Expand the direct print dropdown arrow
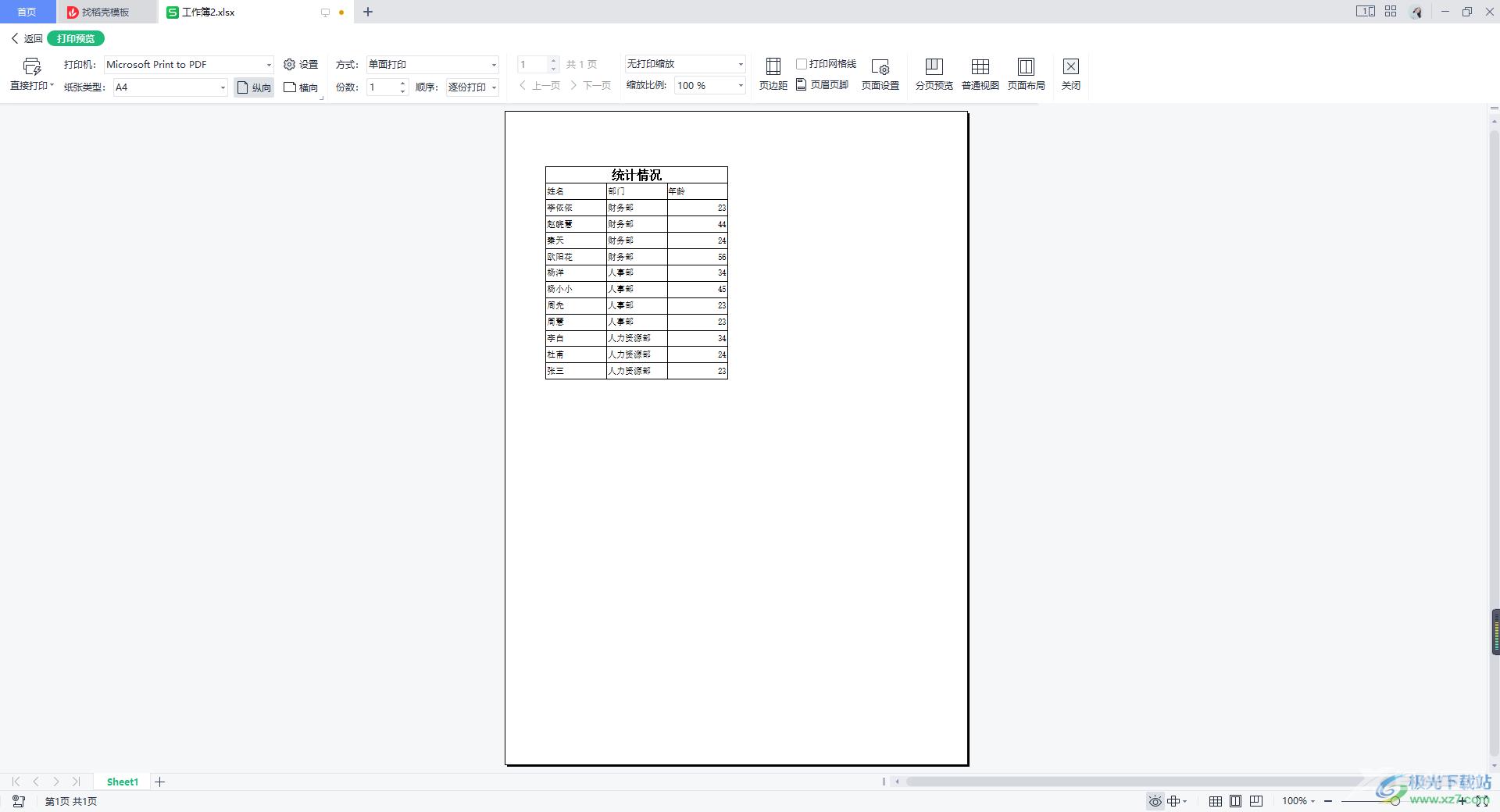Image resolution: width=1500 pixels, height=812 pixels. (x=52, y=86)
